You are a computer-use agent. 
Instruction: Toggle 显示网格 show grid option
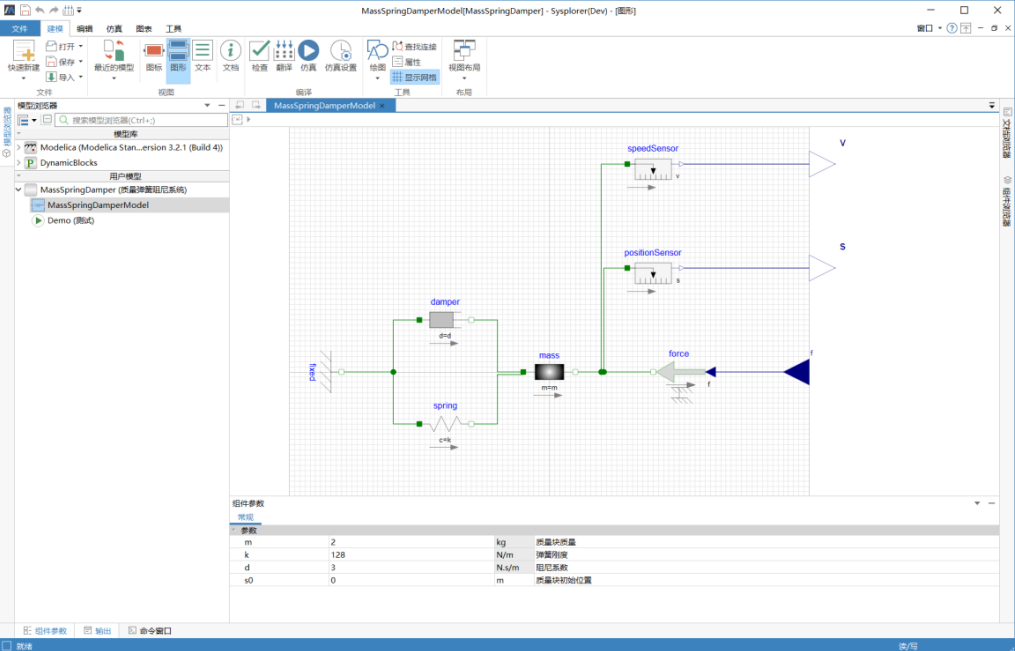click(414, 77)
